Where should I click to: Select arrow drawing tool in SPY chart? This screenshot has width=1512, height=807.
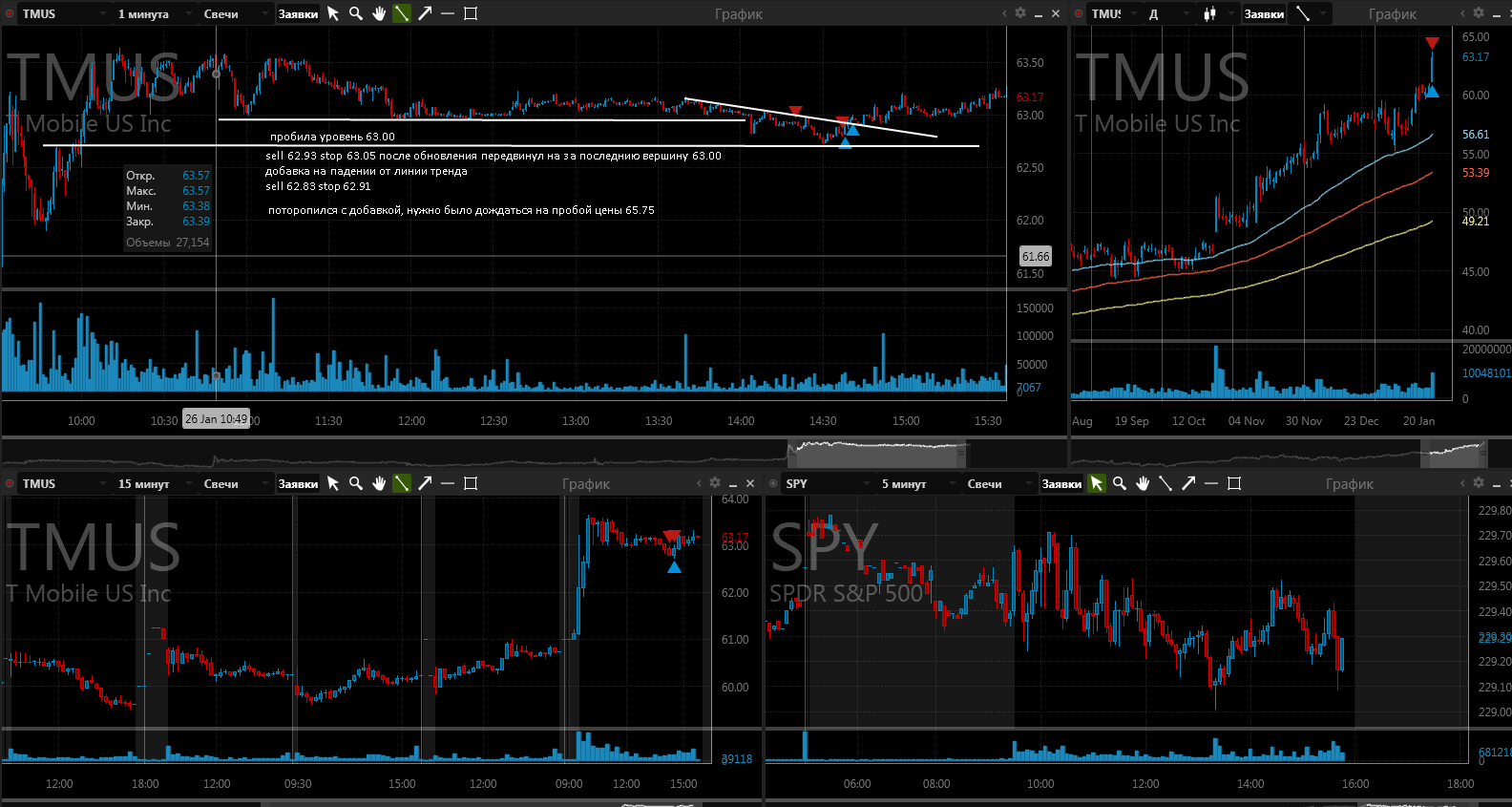(1188, 483)
